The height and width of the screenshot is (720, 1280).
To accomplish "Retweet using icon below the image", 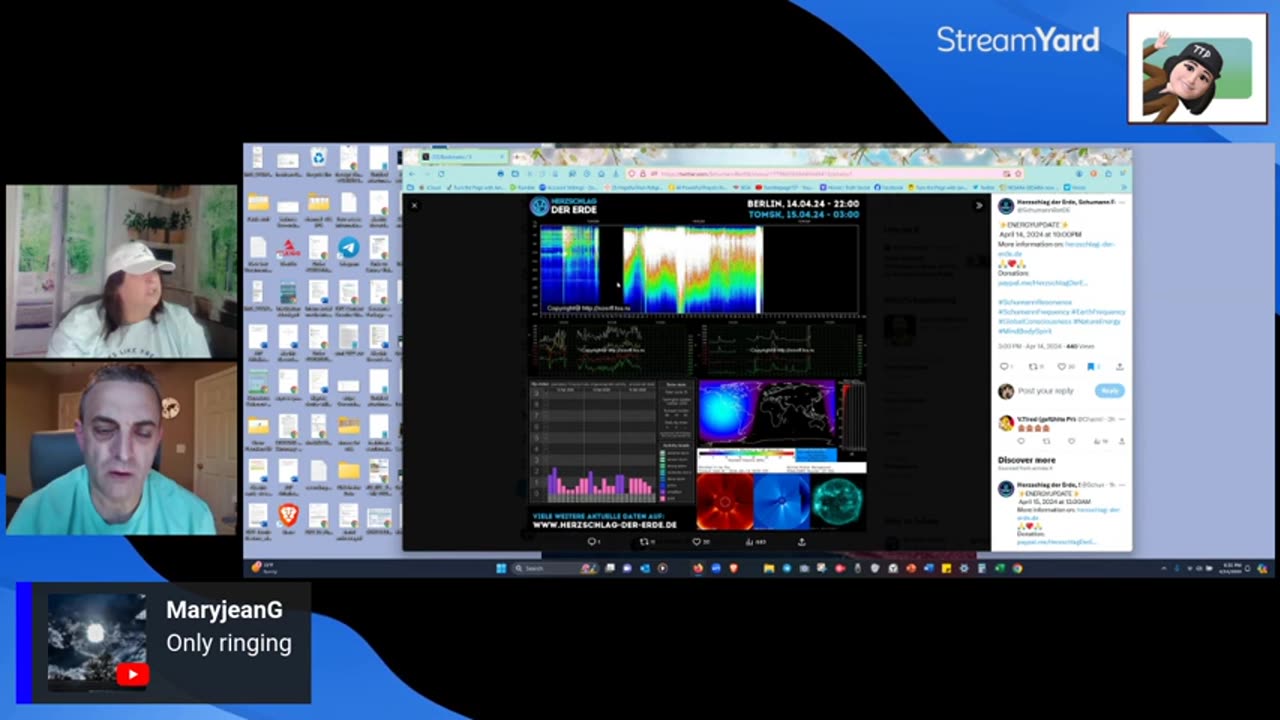I will coord(646,541).
